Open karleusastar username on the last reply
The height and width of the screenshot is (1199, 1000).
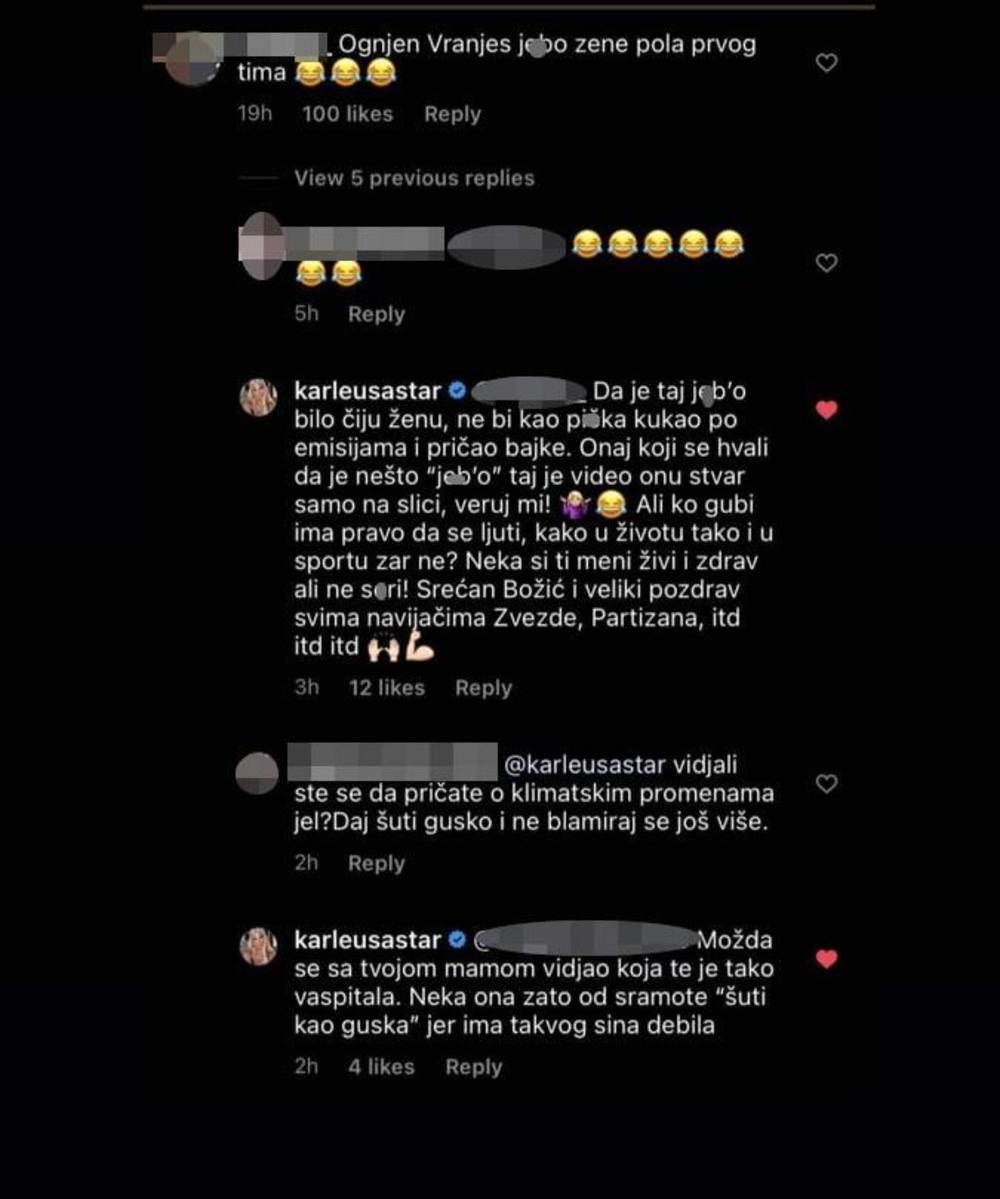368,941
